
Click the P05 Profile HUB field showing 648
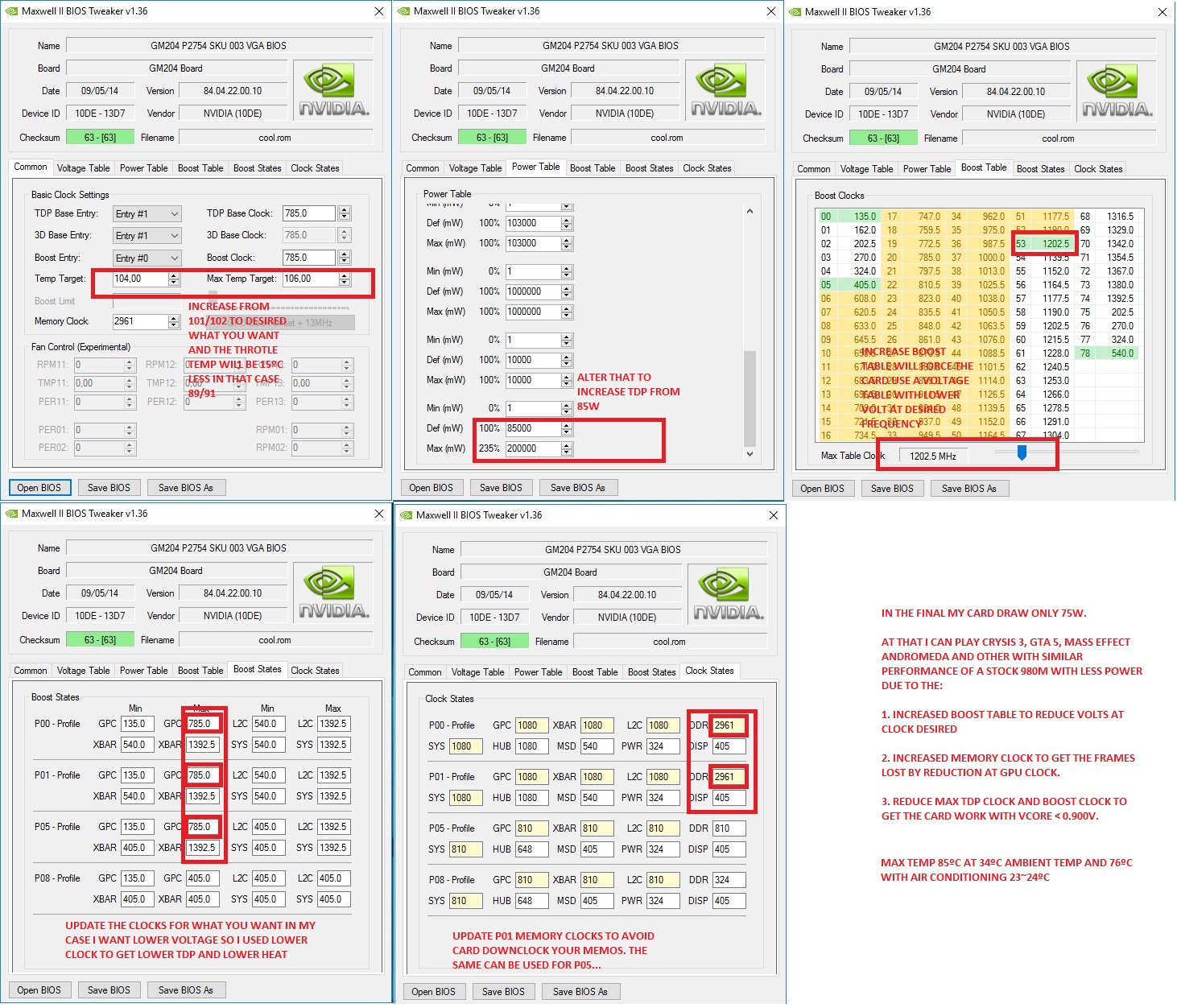coord(531,849)
